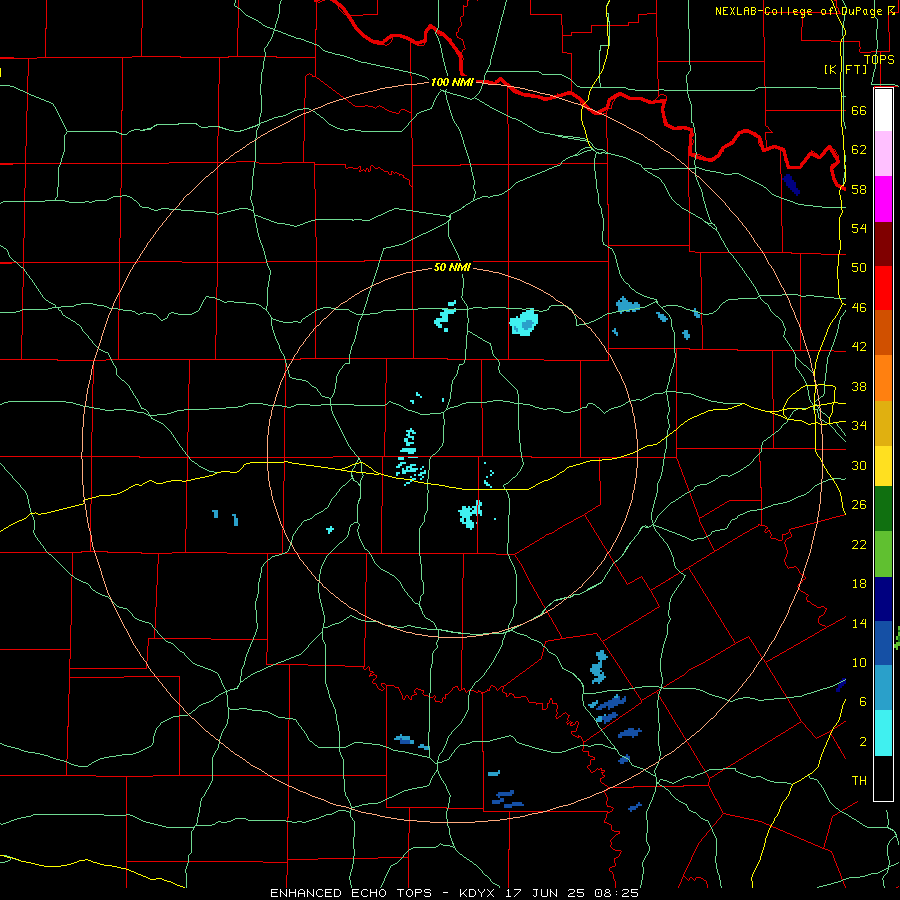Click the largest cyan echo just inside the 50 NMI ring
Viewport: 900px width, 900px height.
523,322
